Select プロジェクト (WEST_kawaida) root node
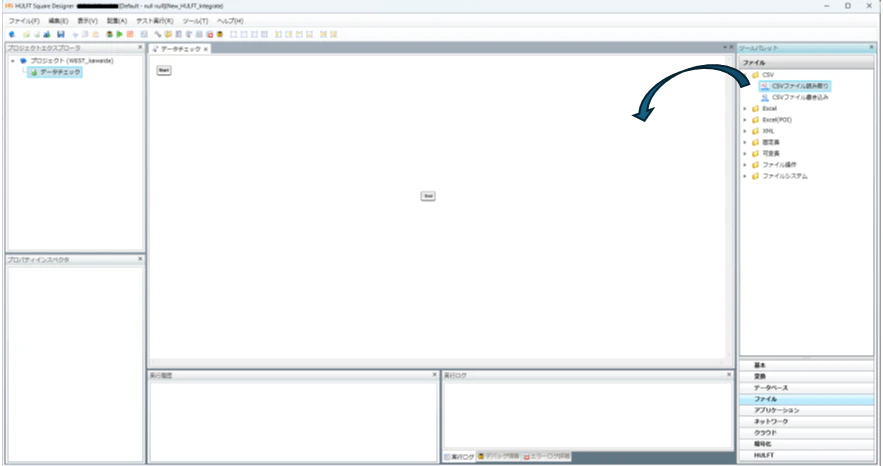This screenshot has height=466, width=883. pyautogui.click(x=72, y=61)
